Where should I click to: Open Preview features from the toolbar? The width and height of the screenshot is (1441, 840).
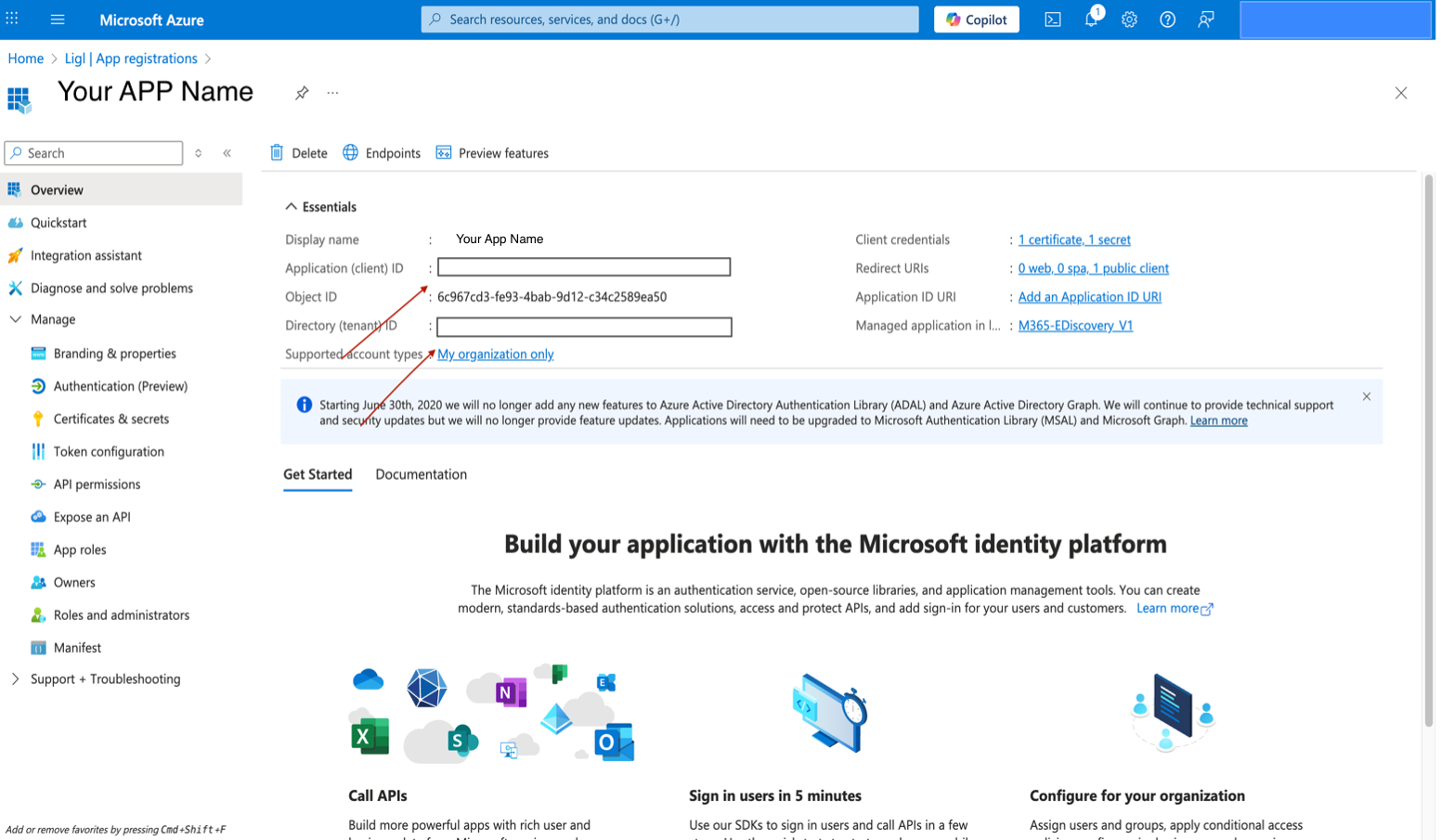tap(492, 153)
